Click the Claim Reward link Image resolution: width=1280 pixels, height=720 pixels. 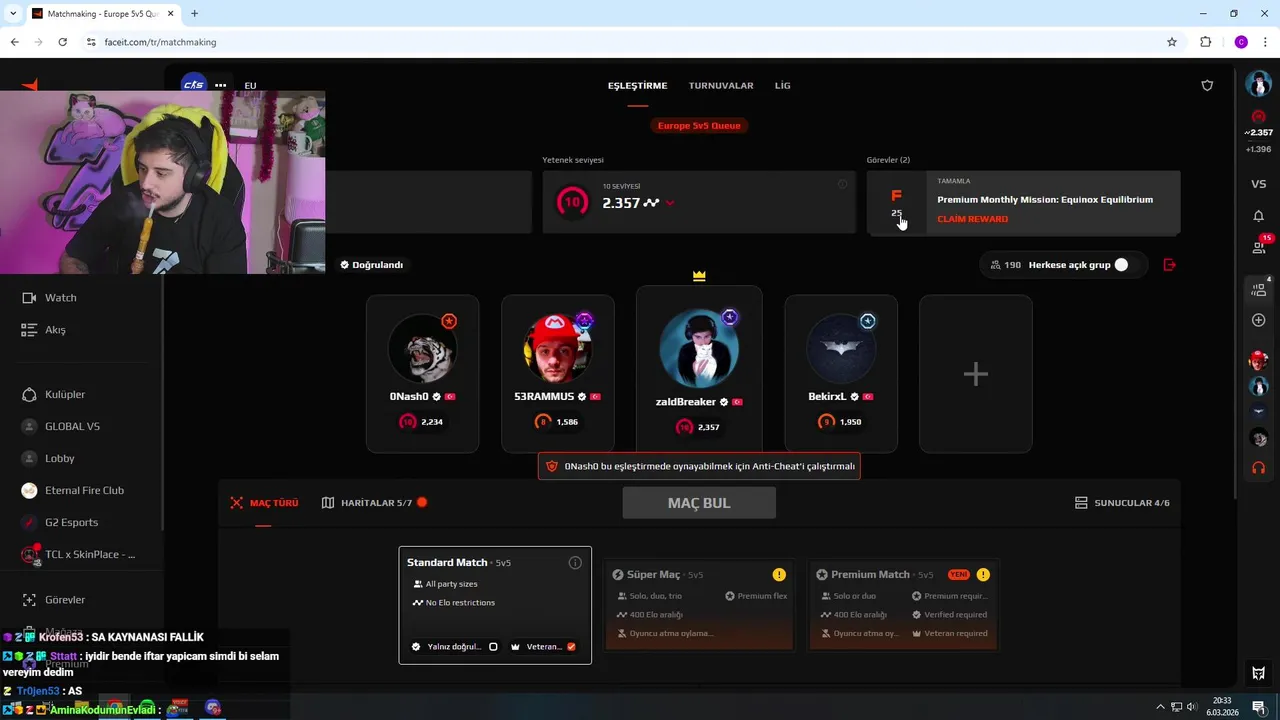tap(972, 219)
